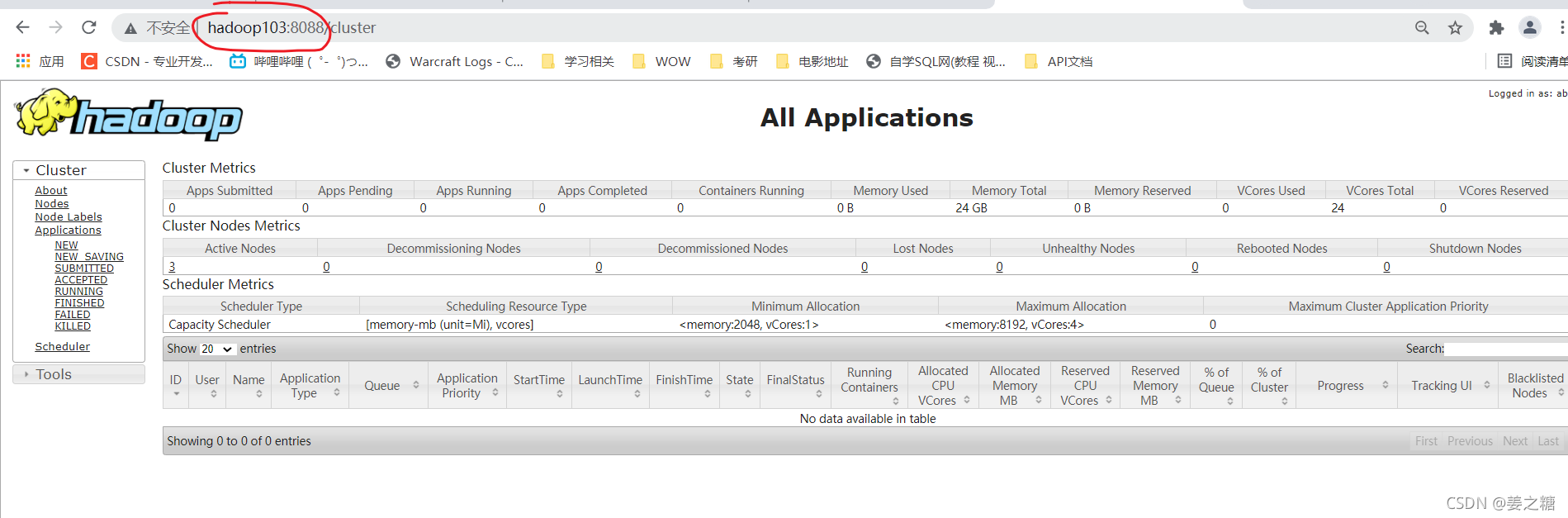Open Warcraft Logs bookmark

(x=454, y=61)
